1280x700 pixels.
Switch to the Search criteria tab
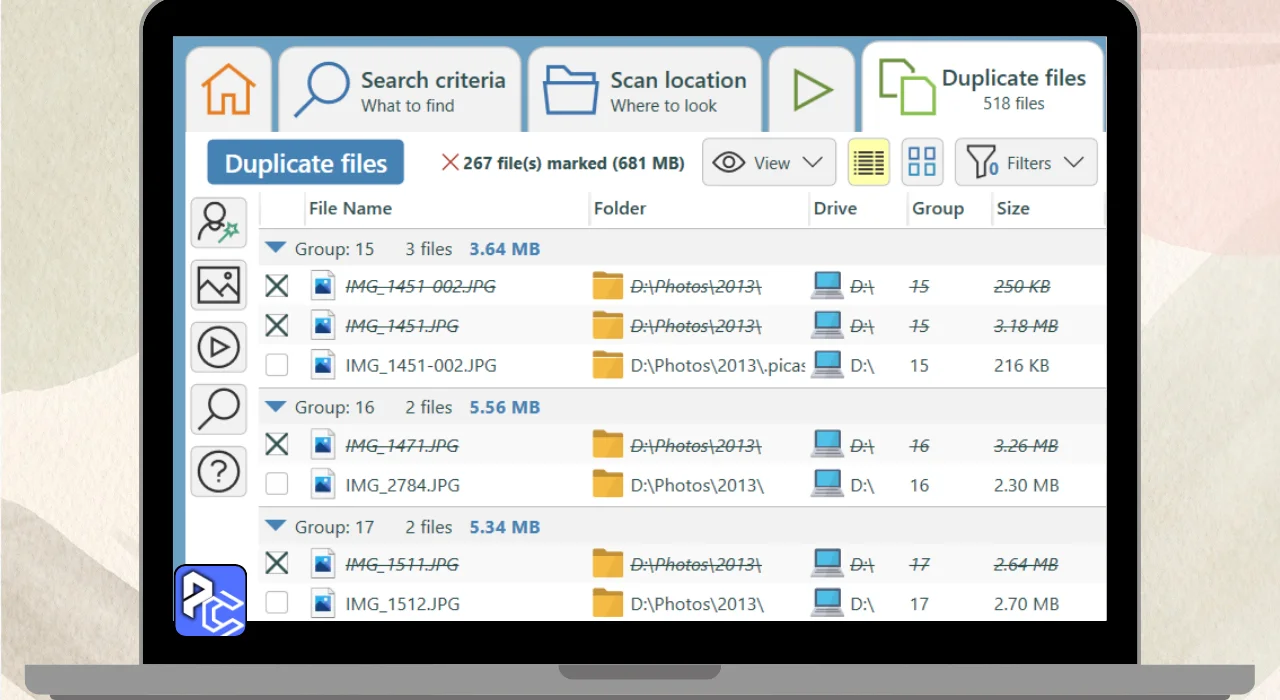400,90
